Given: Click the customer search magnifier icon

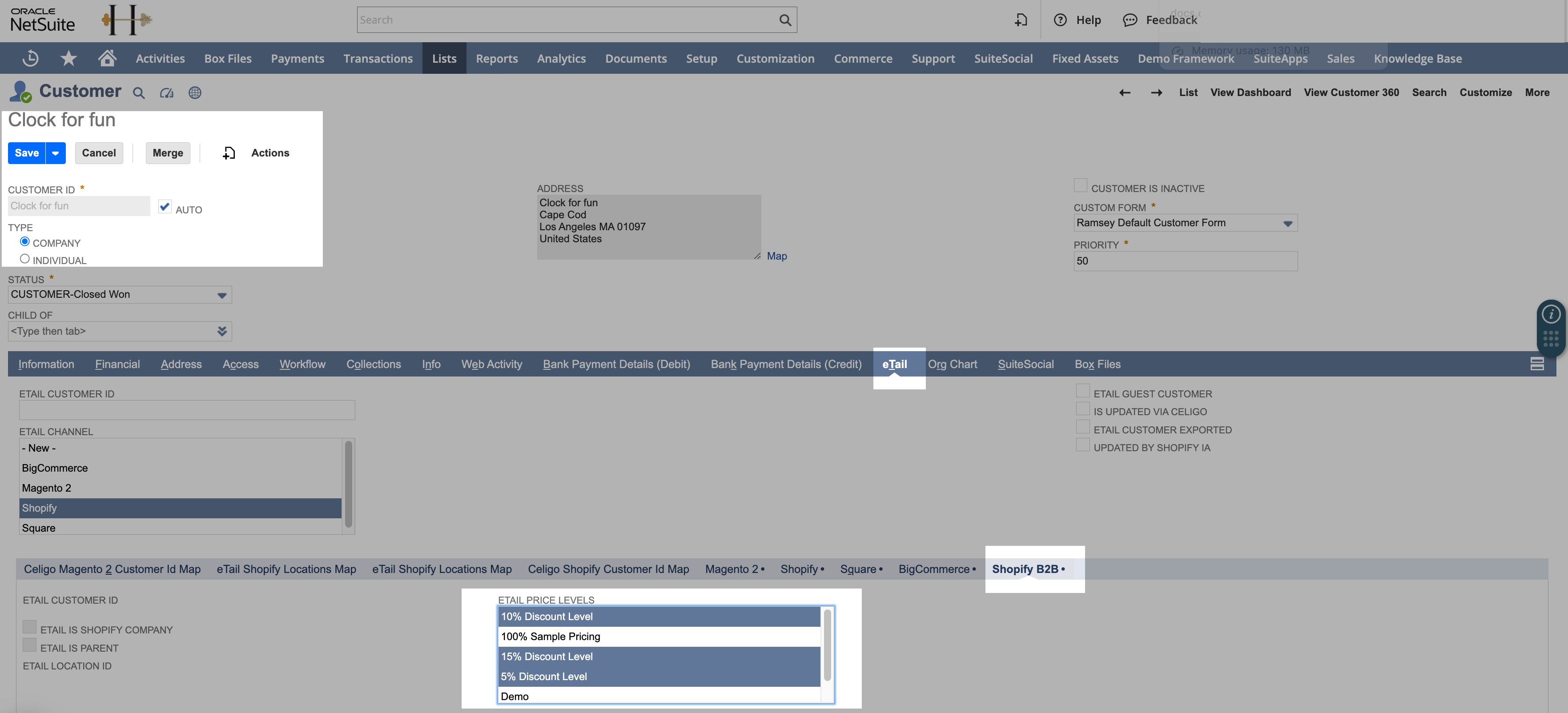Looking at the screenshot, I should click(x=139, y=93).
